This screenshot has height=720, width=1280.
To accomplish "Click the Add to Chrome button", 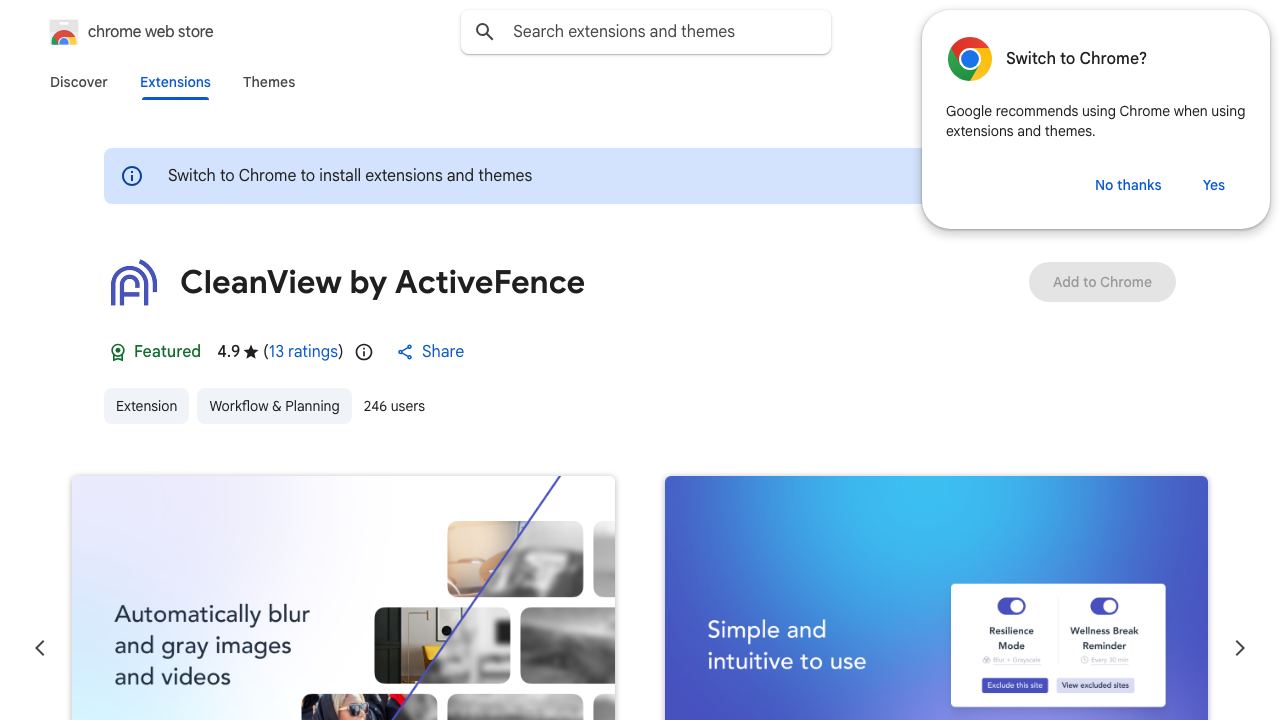I will (1102, 282).
